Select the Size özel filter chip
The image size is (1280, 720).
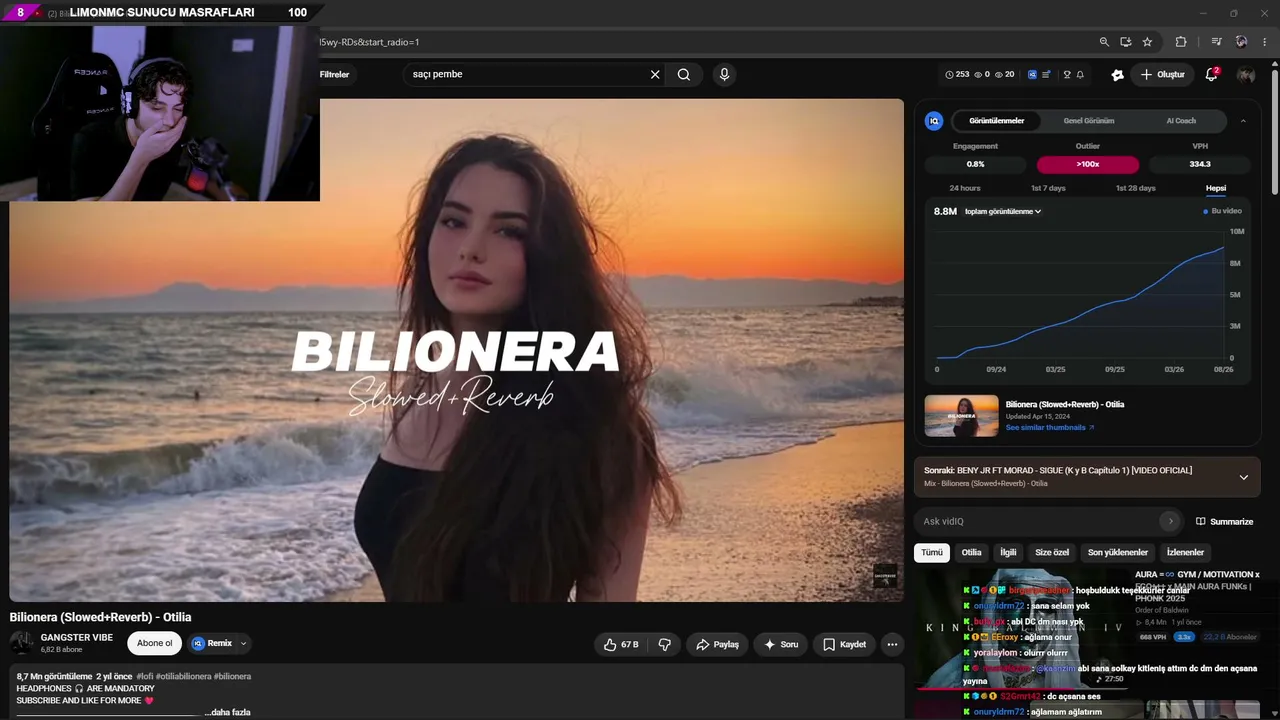(1052, 552)
